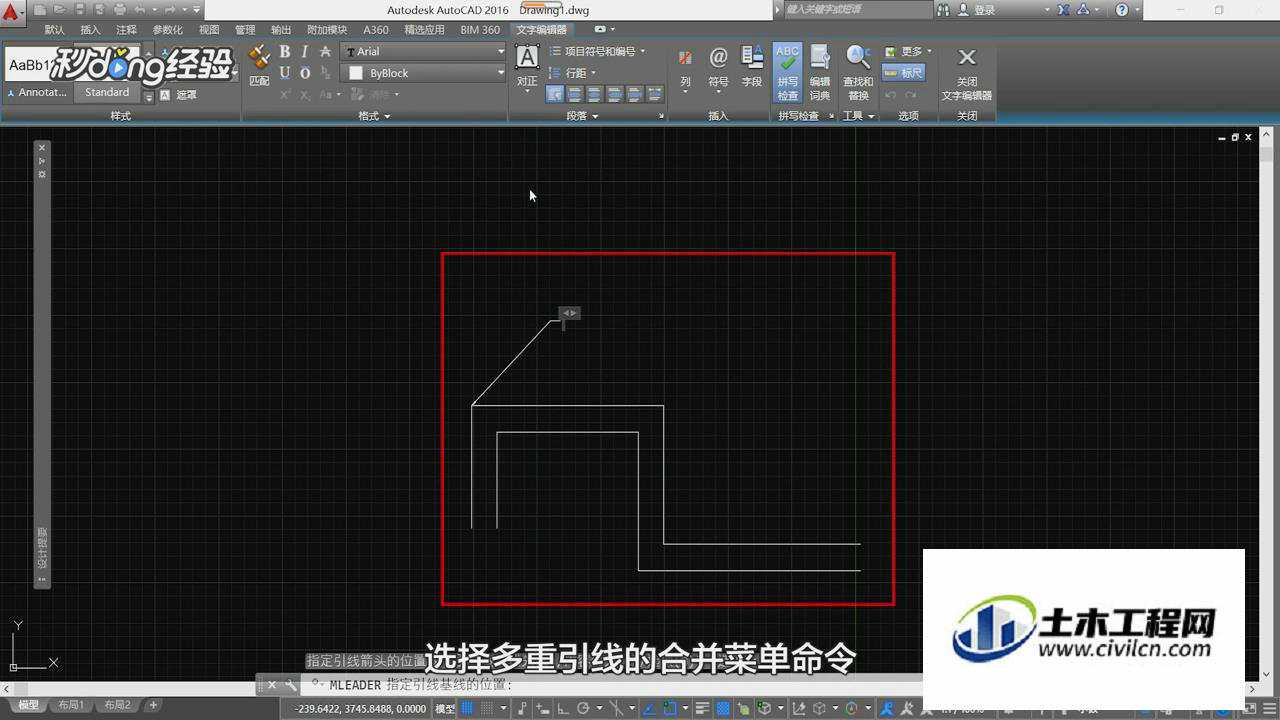Toggle polar tracking in status bar

click(583, 708)
